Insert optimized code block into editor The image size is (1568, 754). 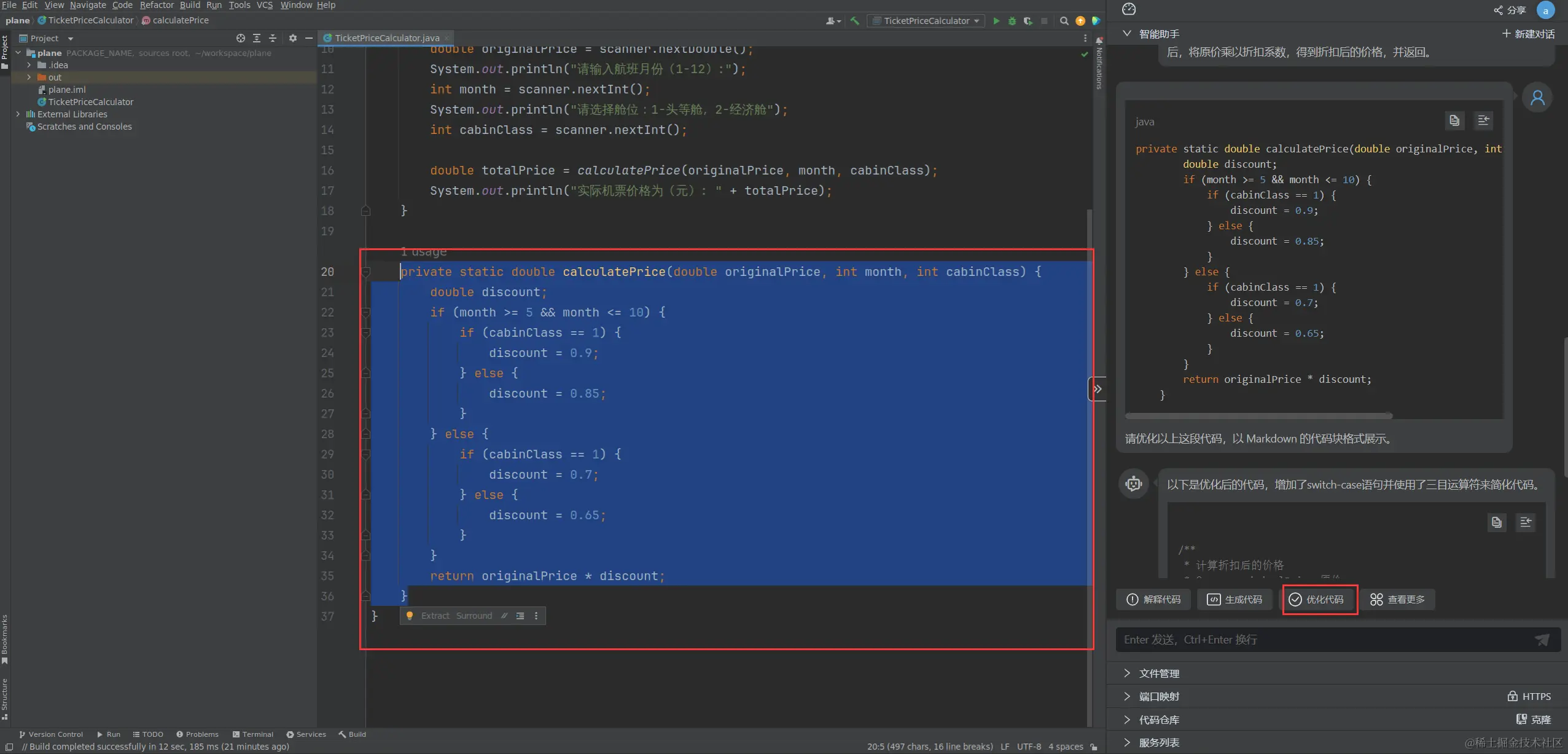1526,522
